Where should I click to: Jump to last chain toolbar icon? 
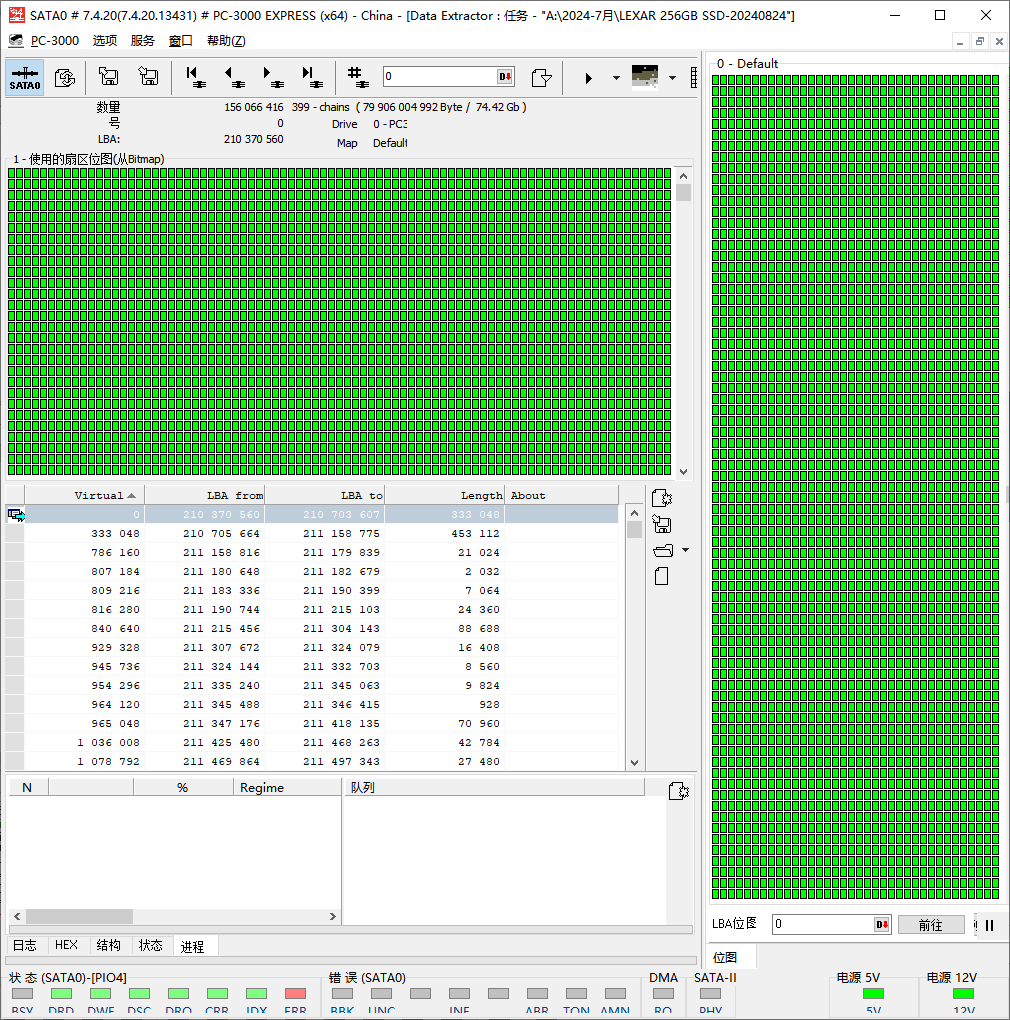pyautogui.click(x=312, y=77)
